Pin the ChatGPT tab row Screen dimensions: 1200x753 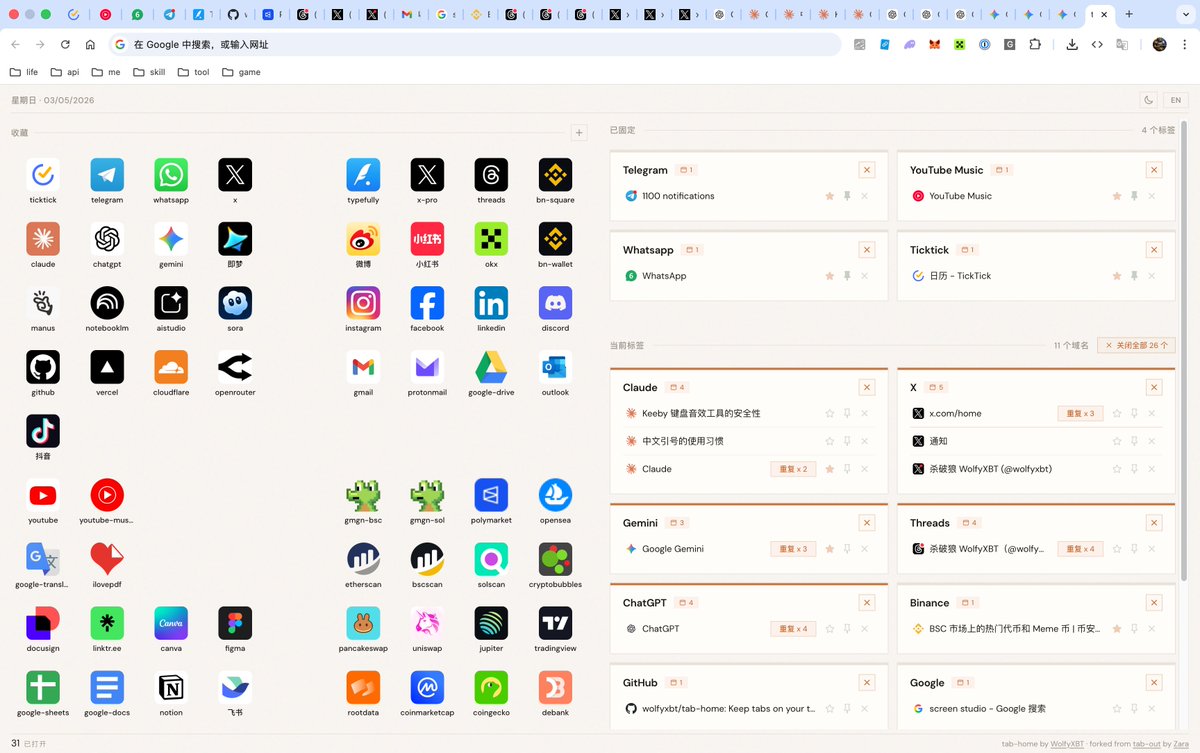[x=846, y=629]
